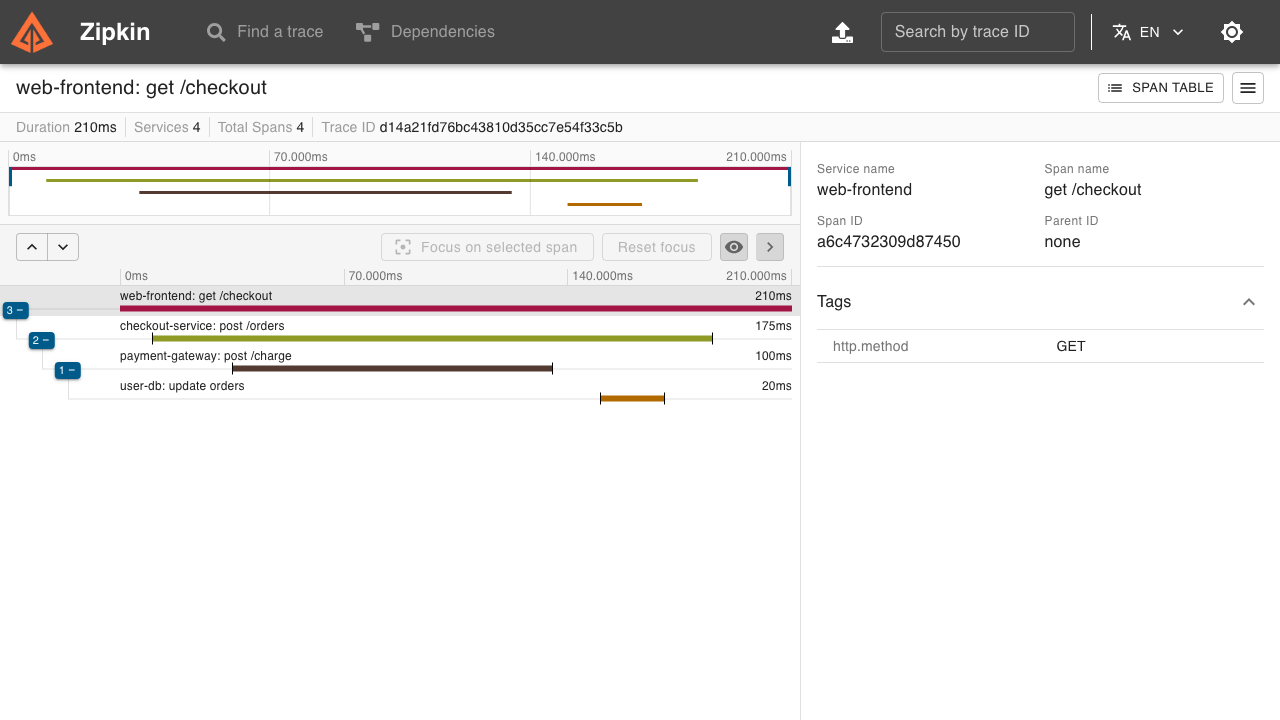Click the brown bar in the minimap overview
The height and width of the screenshot is (720, 1280).
(x=325, y=192)
